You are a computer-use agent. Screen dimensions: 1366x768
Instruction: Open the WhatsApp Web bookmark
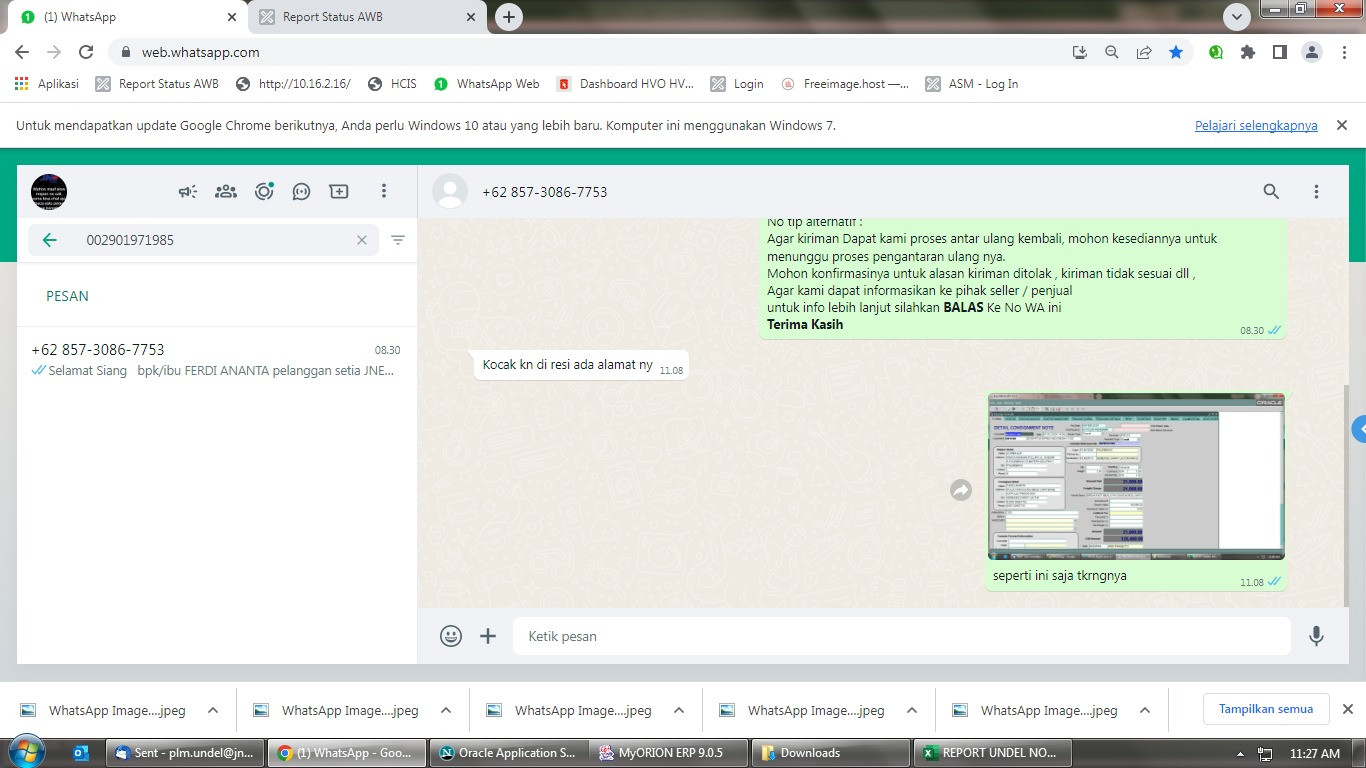click(487, 84)
